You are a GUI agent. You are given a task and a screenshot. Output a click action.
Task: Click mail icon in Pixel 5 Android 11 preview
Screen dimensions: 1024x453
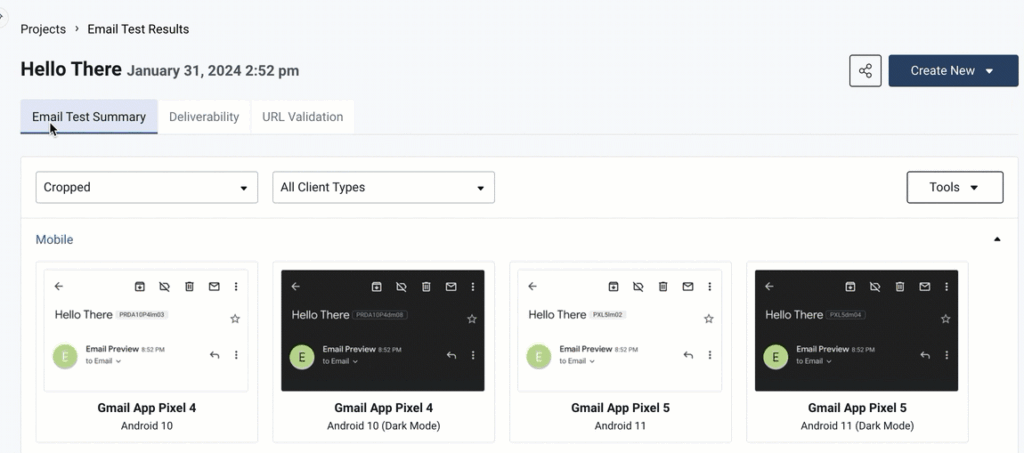point(688,286)
